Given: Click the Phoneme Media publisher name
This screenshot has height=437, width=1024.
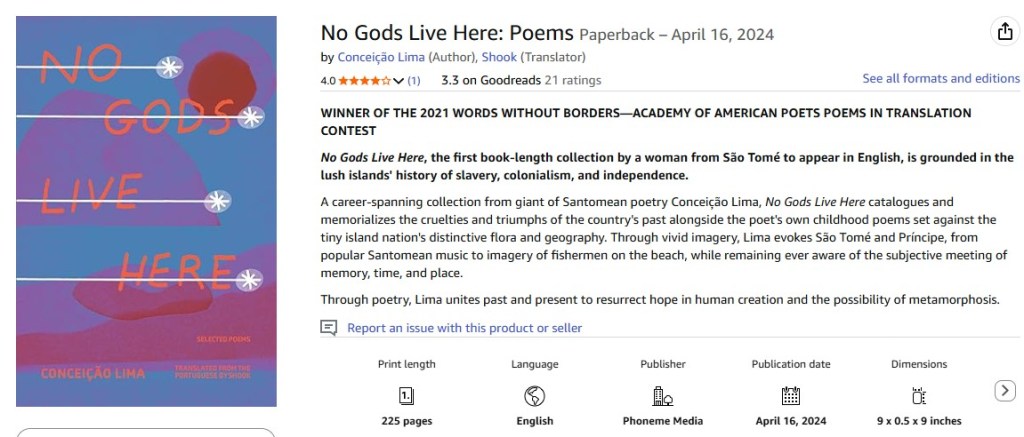Looking at the screenshot, I should pos(663,421).
